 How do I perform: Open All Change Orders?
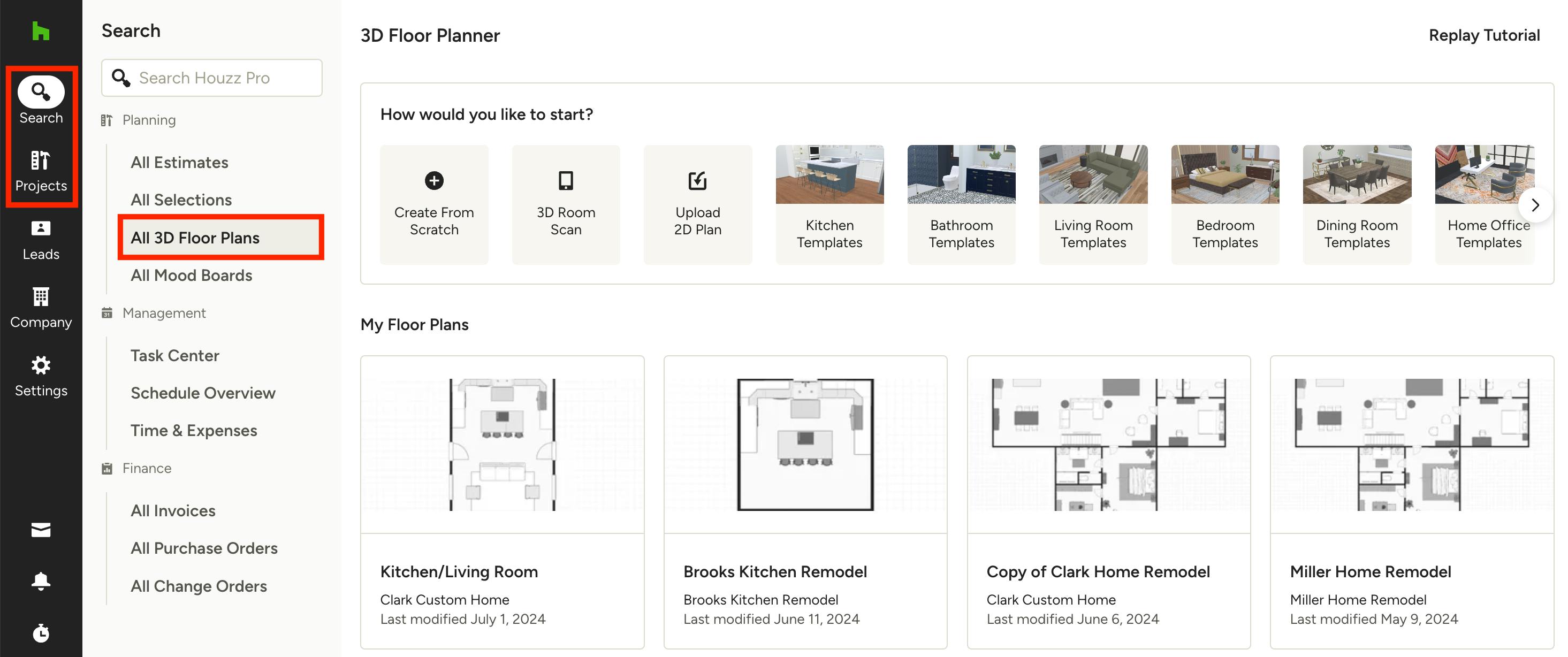tap(199, 586)
